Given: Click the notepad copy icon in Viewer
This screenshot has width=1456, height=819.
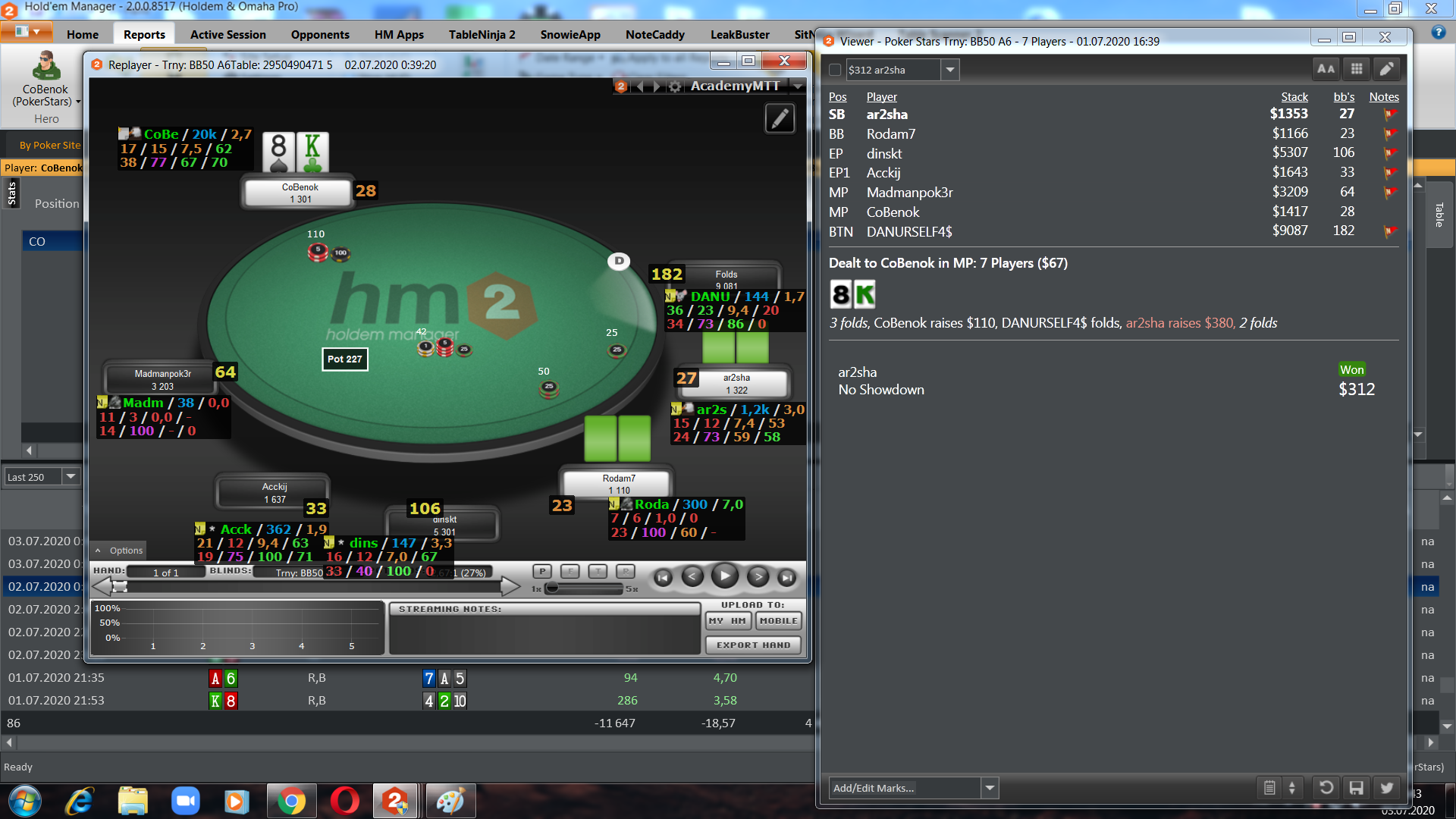Looking at the screenshot, I should [x=1269, y=788].
